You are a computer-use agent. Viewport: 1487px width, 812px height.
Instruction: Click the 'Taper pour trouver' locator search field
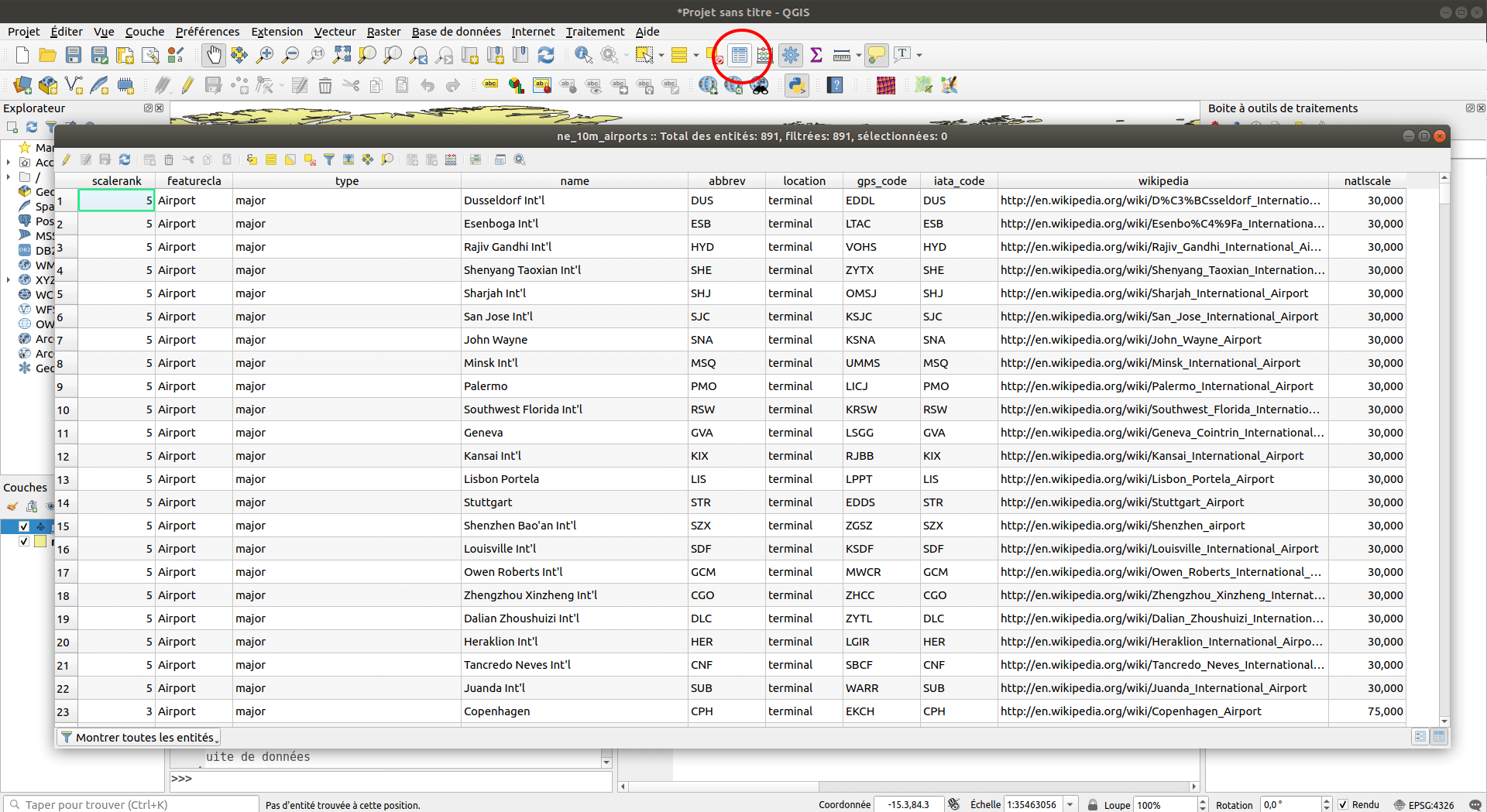pos(132,805)
